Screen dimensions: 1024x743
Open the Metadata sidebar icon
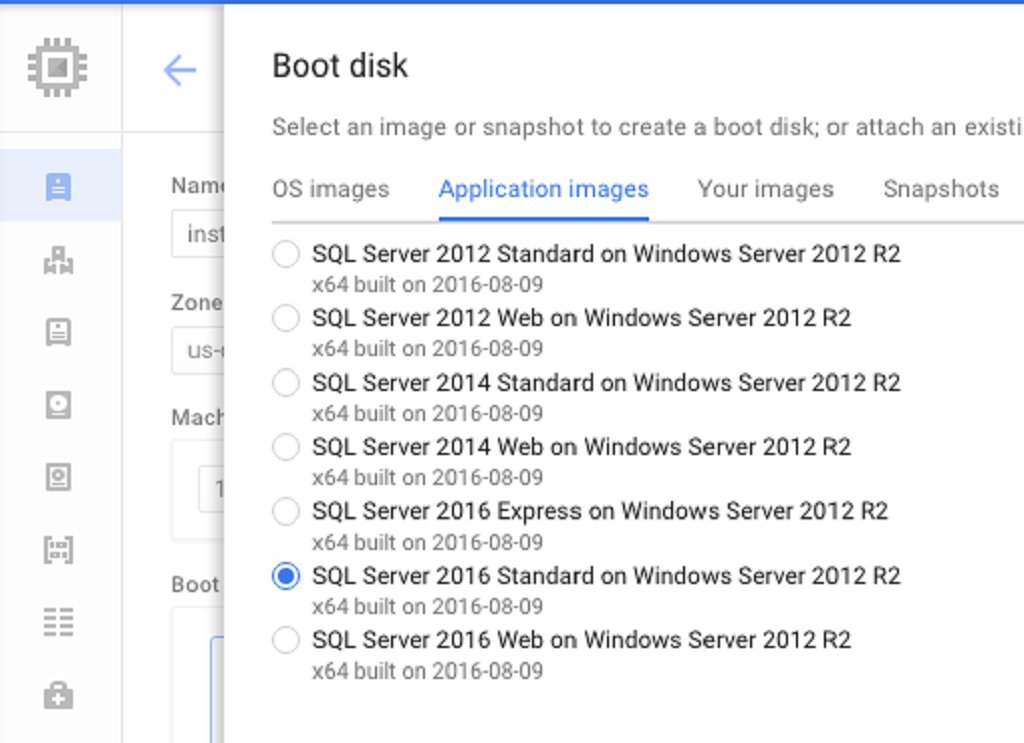58,549
